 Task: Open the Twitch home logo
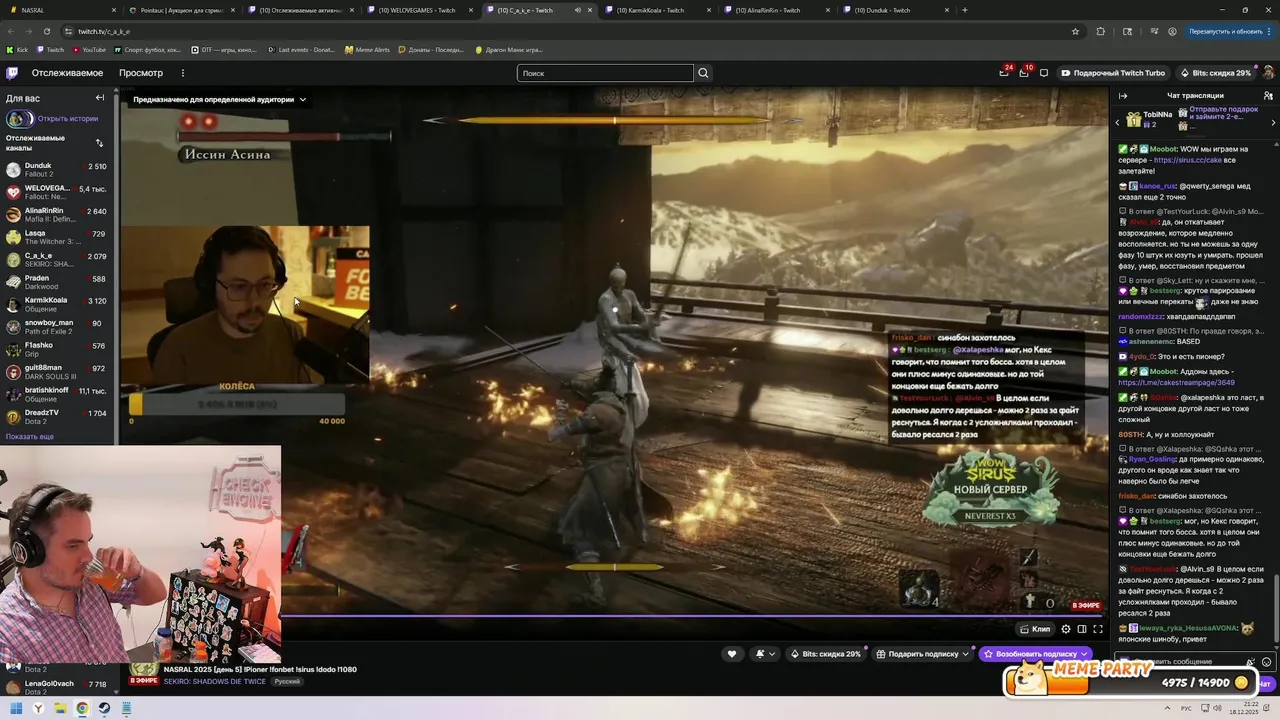tap(12, 73)
